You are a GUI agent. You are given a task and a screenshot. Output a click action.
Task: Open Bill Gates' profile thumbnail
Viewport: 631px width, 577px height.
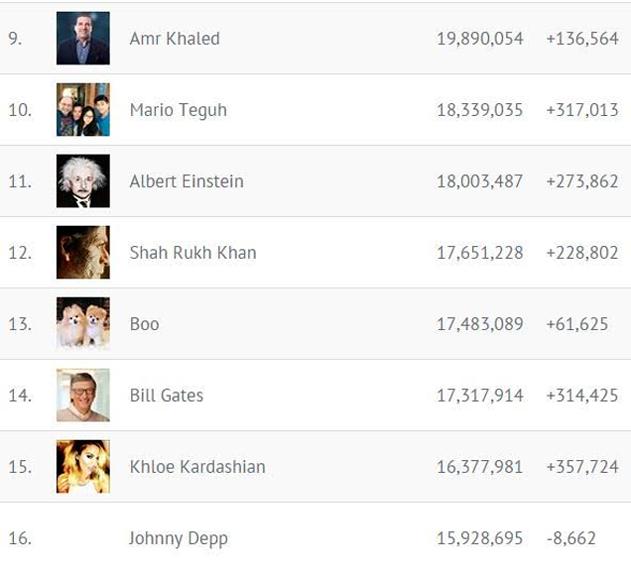[x=83, y=395]
